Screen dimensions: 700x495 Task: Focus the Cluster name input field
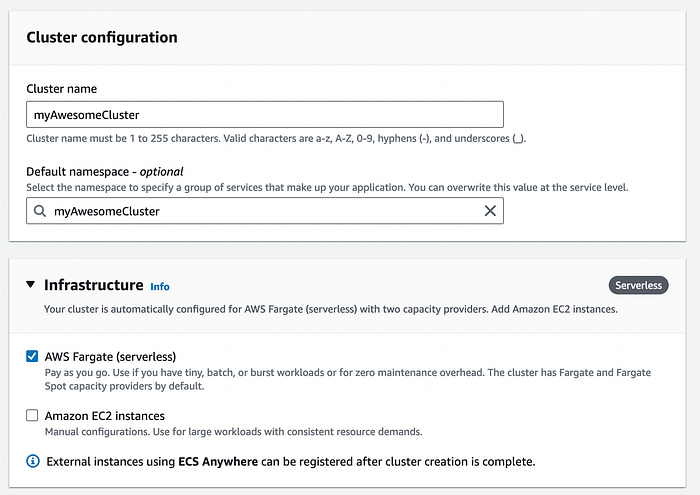click(x=265, y=114)
